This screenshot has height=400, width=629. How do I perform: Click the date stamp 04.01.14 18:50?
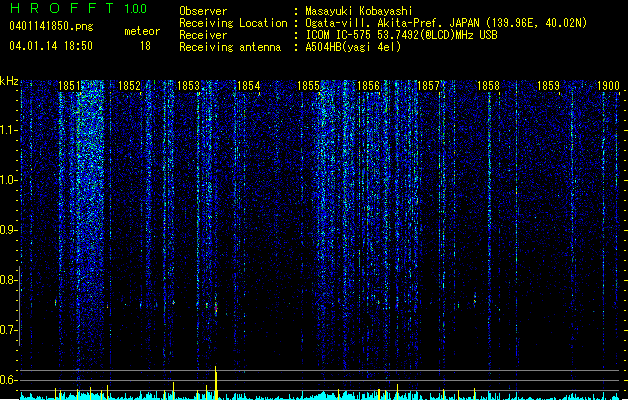[x=51, y=46]
